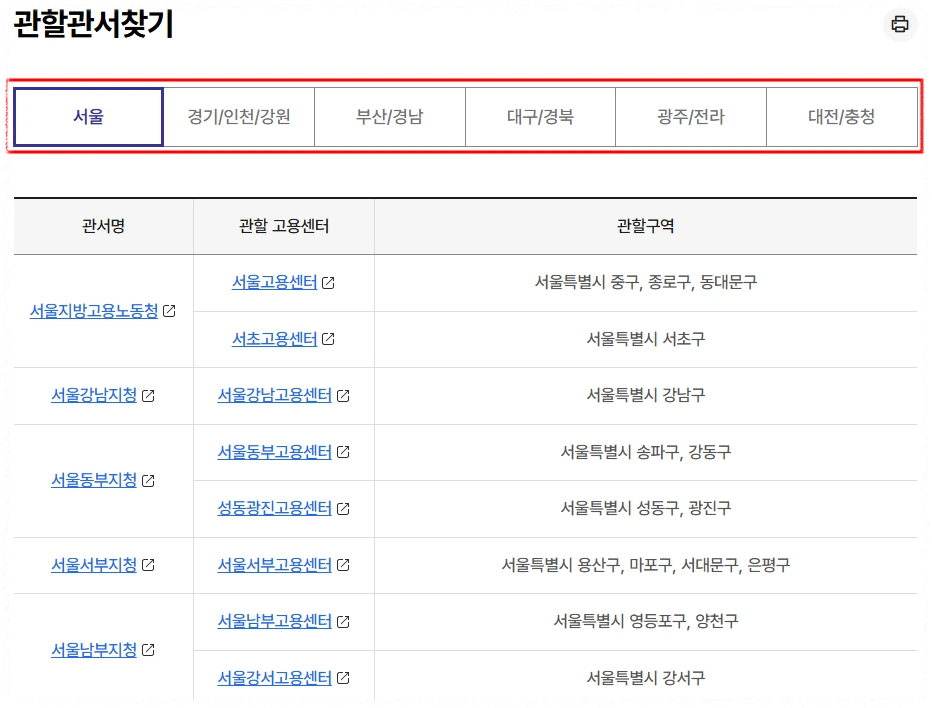Click the external link icon next to 성동광진고용센터
932x708 pixels.
[x=345, y=508]
